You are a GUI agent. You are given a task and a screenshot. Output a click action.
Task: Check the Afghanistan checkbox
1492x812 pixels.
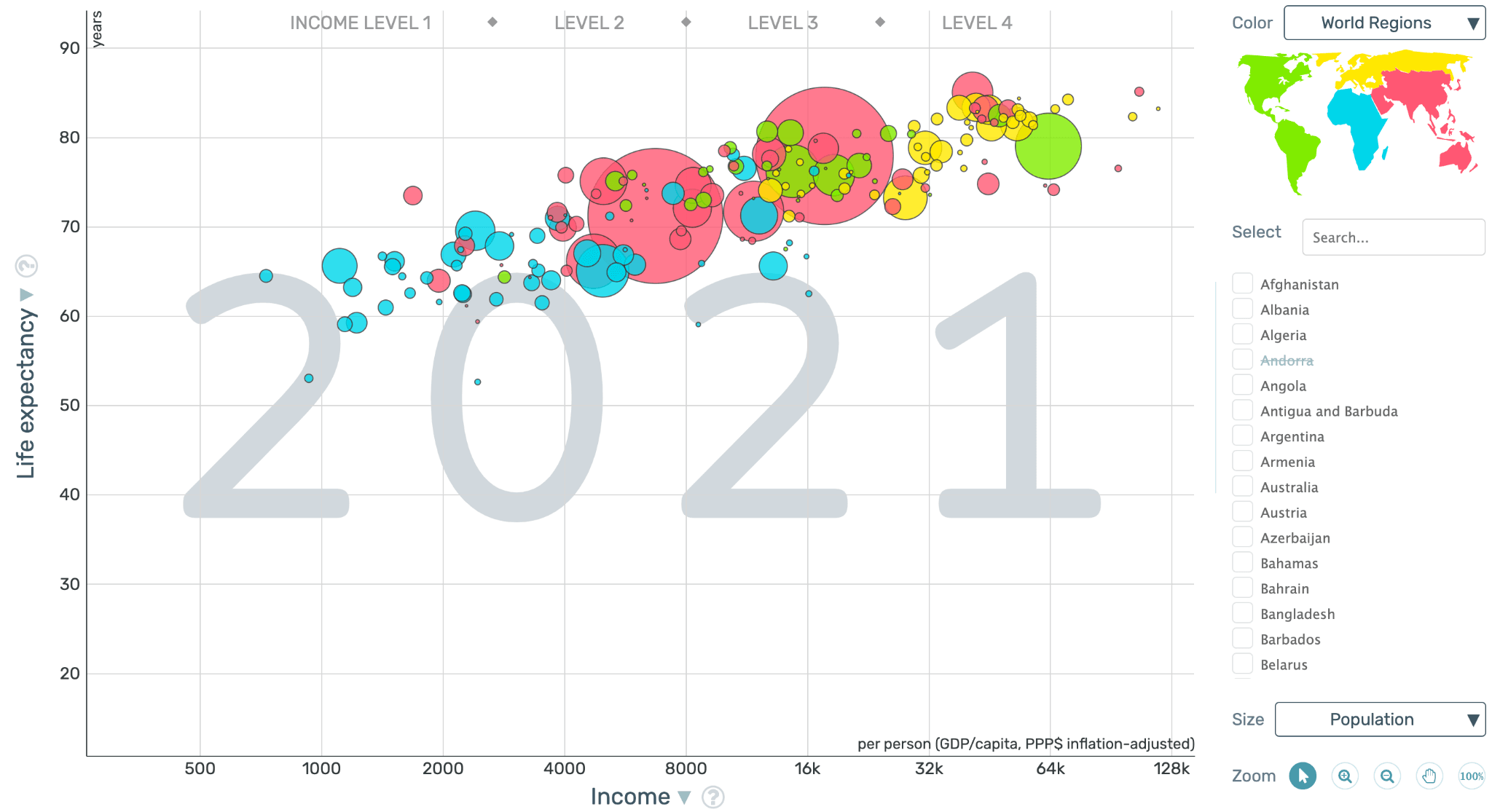click(x=1242, y=283)
